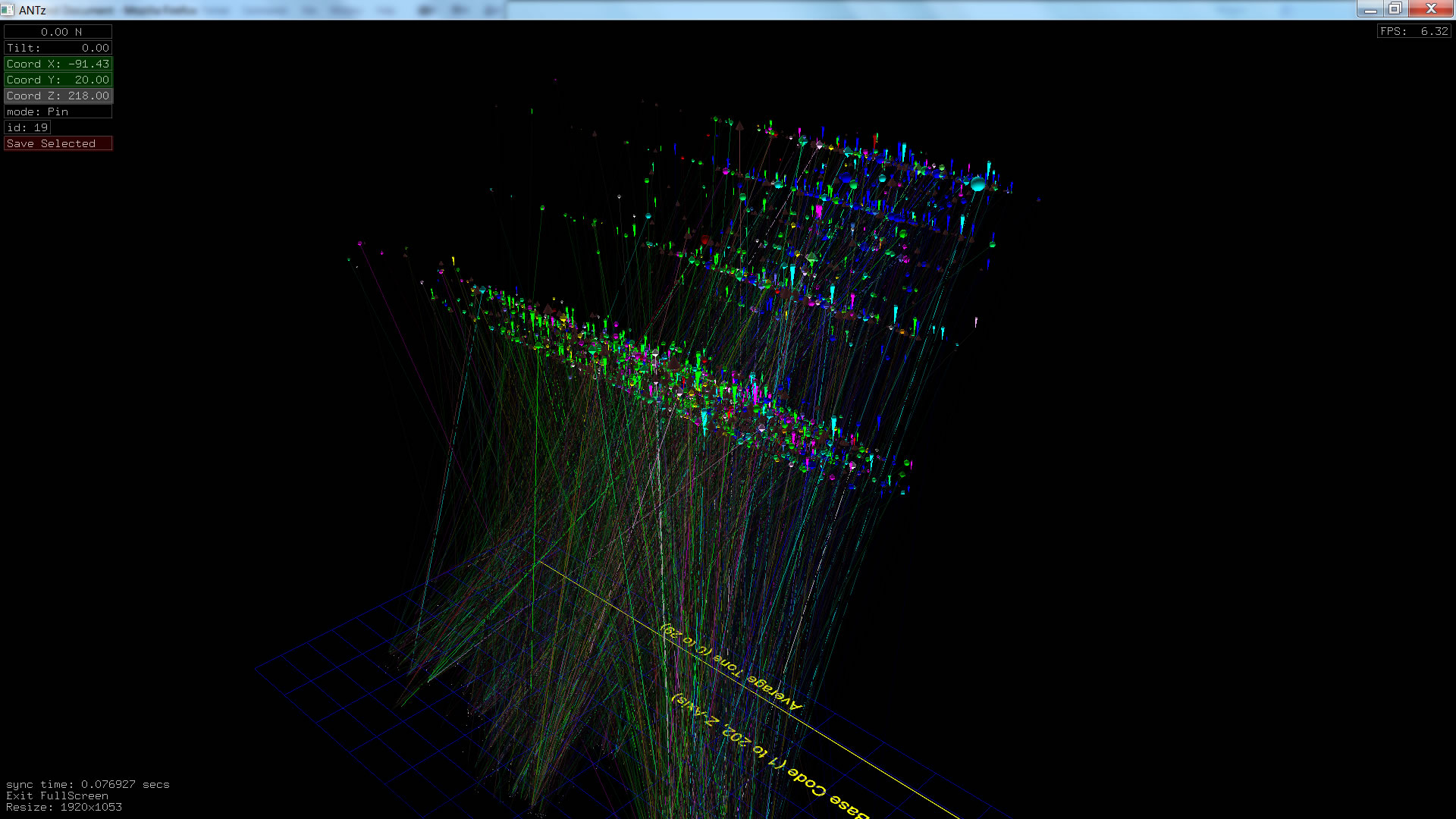Click the Exit FullScreen message text

pyautogui.click(x=57, y=795)
